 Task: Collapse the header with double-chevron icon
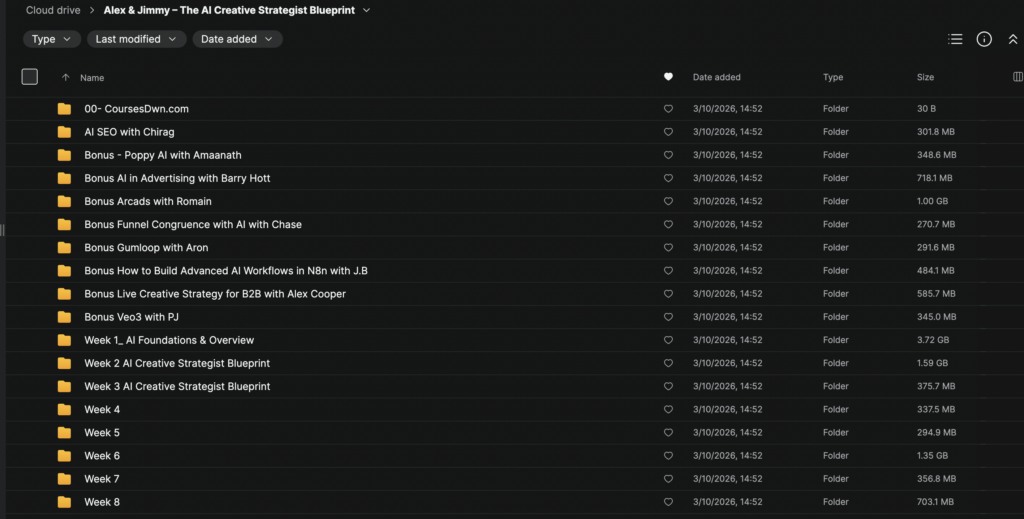pyautogui.click(x=1012, y=39)
